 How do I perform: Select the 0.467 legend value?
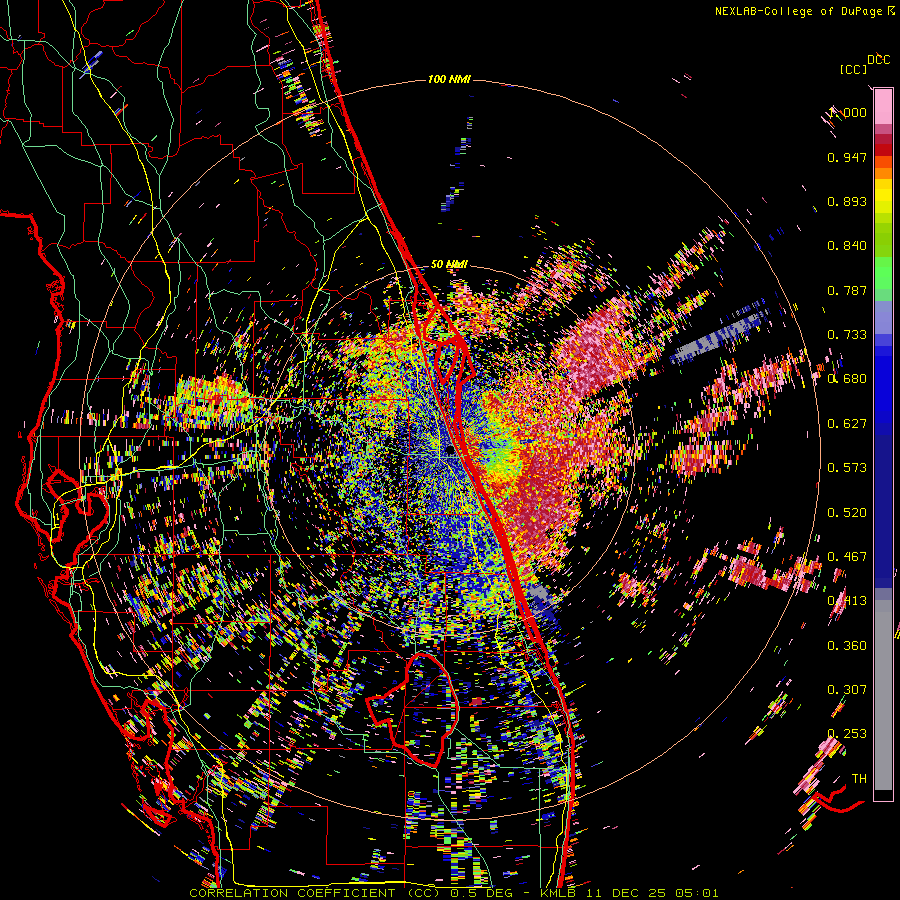847,556
